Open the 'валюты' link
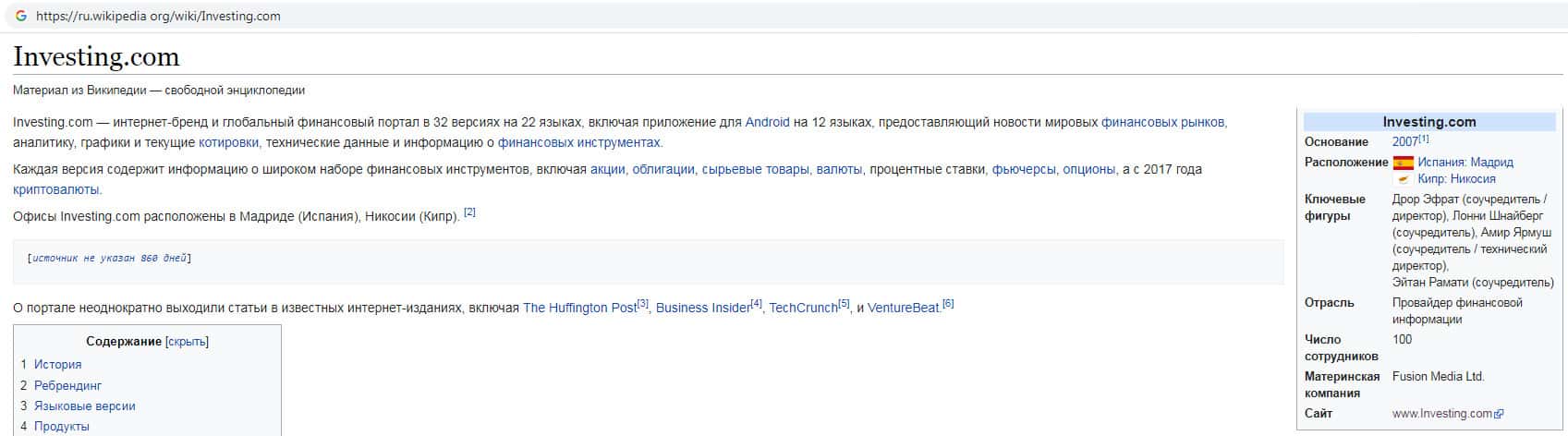 coord(839,169)
